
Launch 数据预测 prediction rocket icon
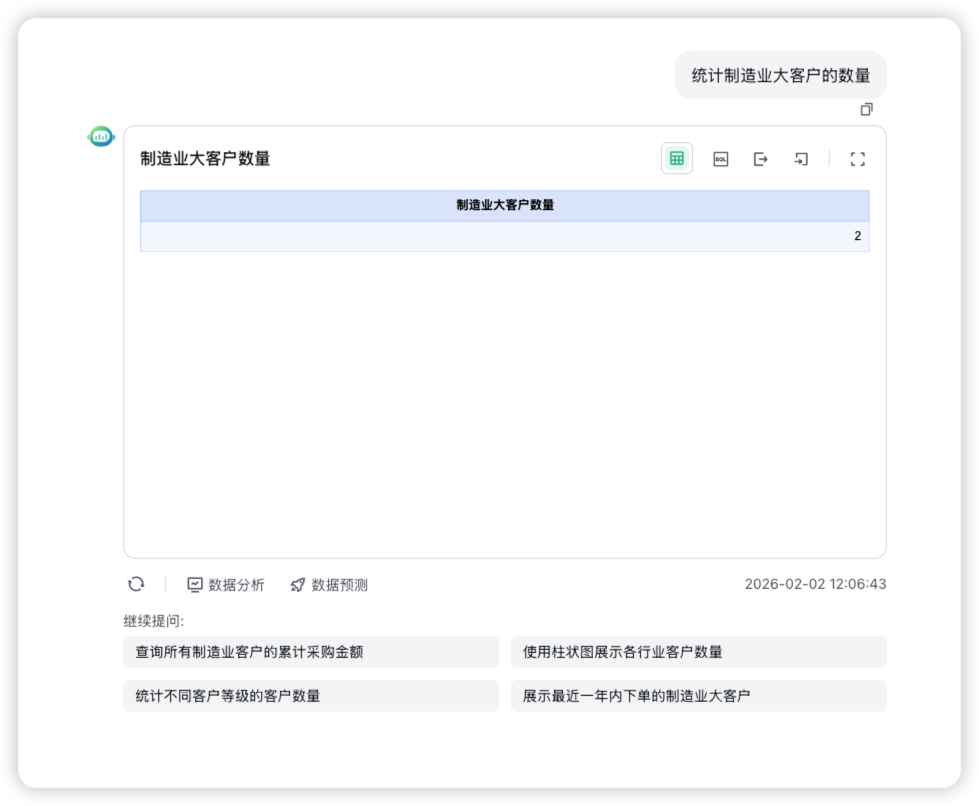pyautogui.click(x=330, y=585)
